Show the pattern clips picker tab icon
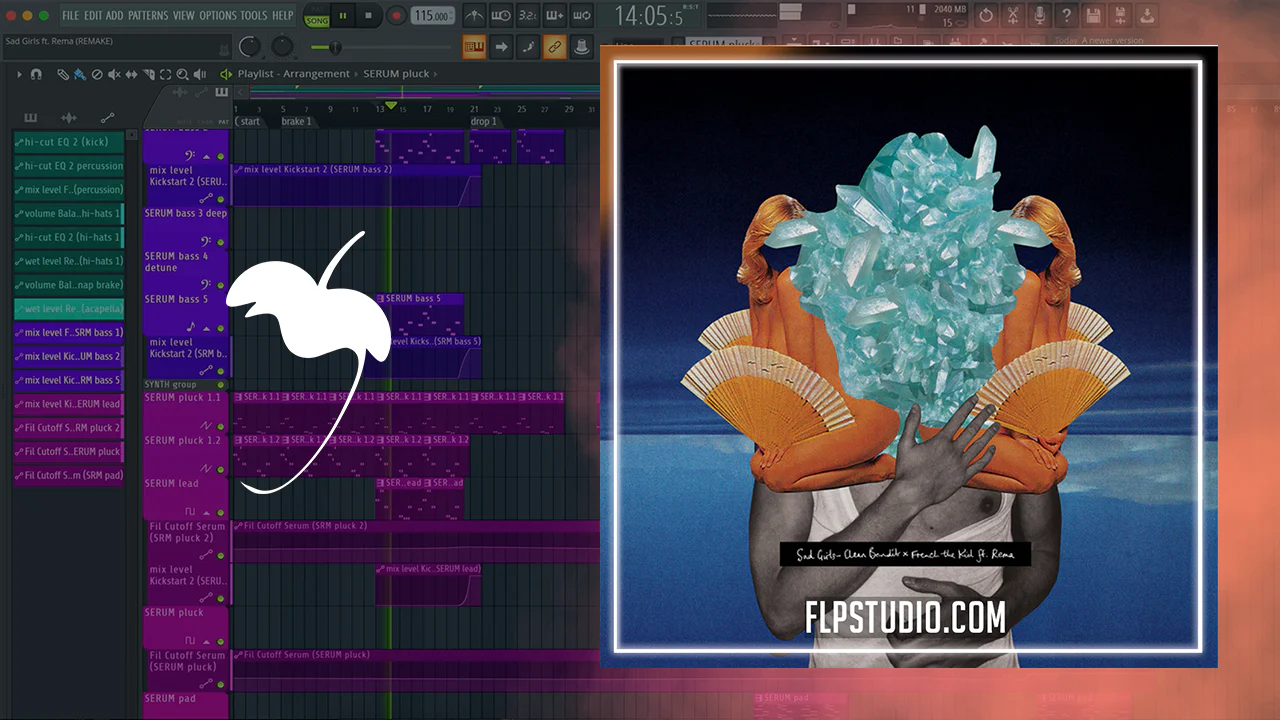The width and height of the screenshot is (1280, 720). pos(31,118)
